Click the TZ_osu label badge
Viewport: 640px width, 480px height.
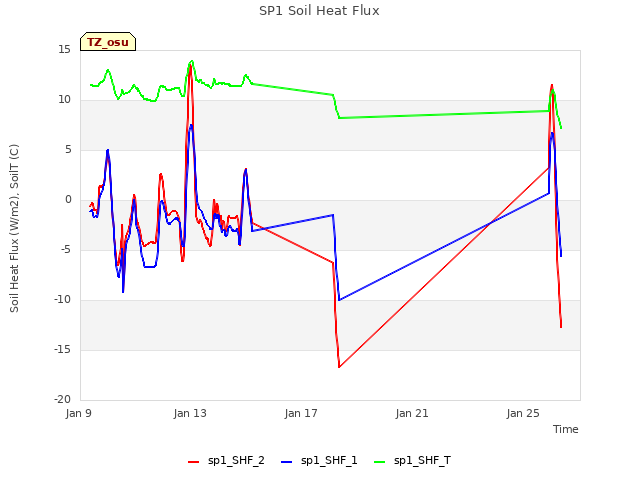pos(108,42)
